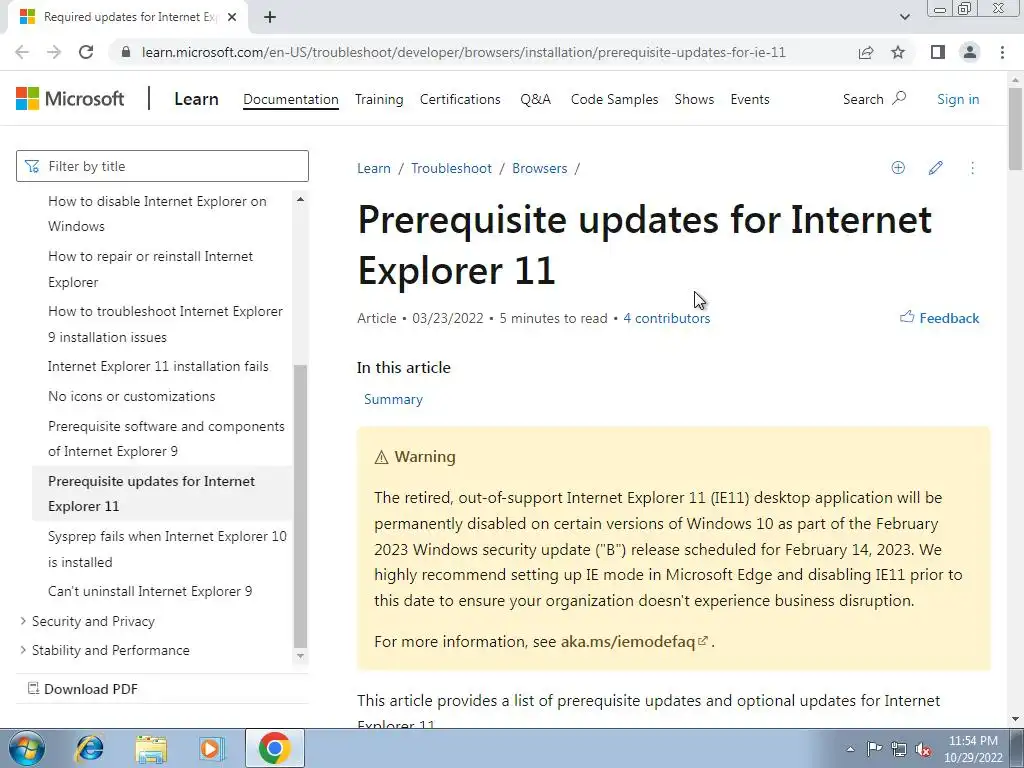Screen dimensions: 1024x768
Task: Open How to repair or reinstall Internet Explorer
Action: (x=150, y=269)
